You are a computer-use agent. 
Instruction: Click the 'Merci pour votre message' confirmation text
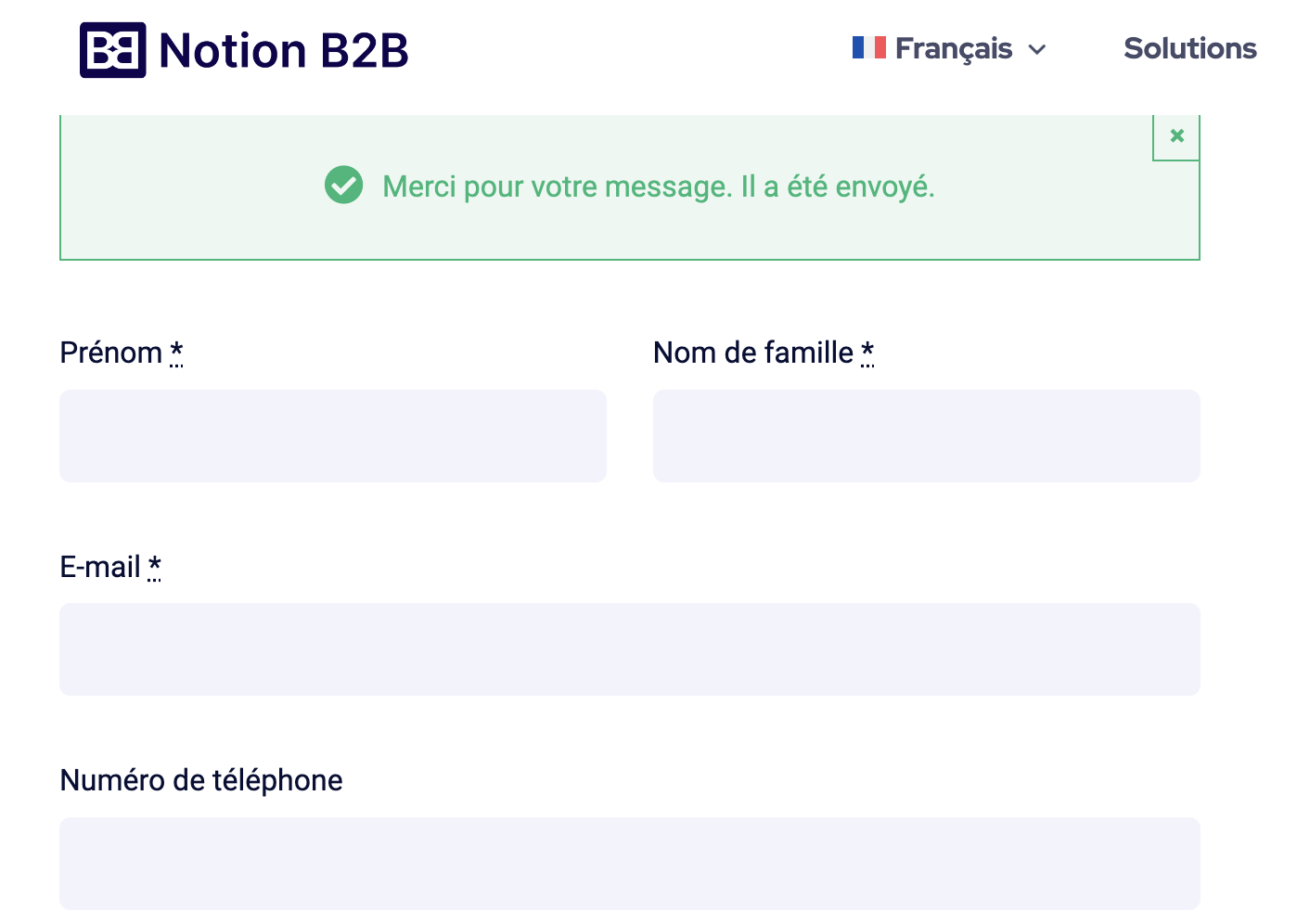[659, 186]
